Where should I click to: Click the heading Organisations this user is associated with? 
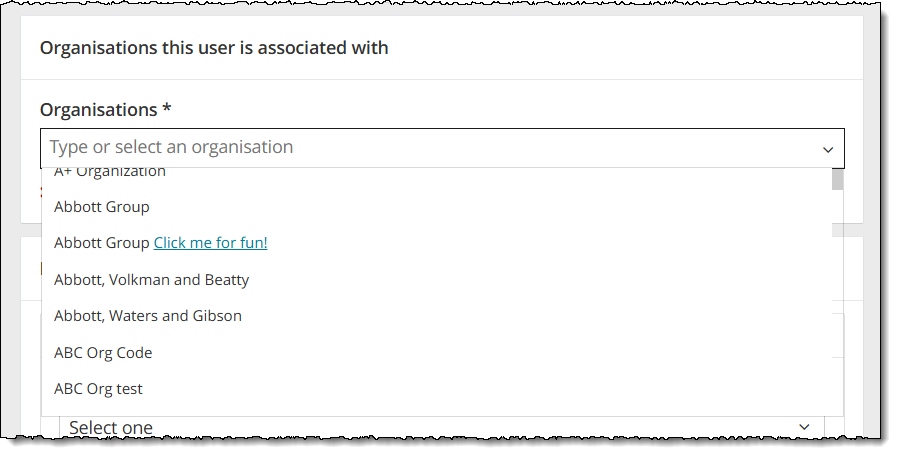point(214,48)
